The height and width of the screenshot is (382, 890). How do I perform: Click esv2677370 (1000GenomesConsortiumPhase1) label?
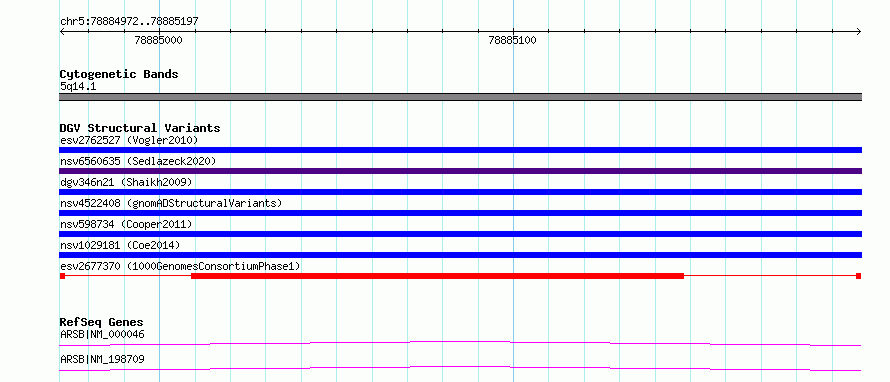(x=180, y=266)
